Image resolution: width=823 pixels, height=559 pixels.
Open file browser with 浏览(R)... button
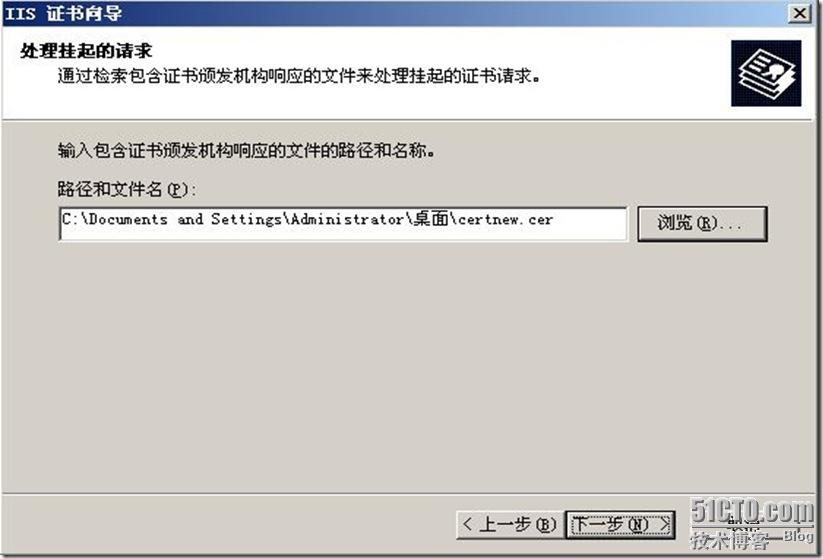(x=702, y=224)
